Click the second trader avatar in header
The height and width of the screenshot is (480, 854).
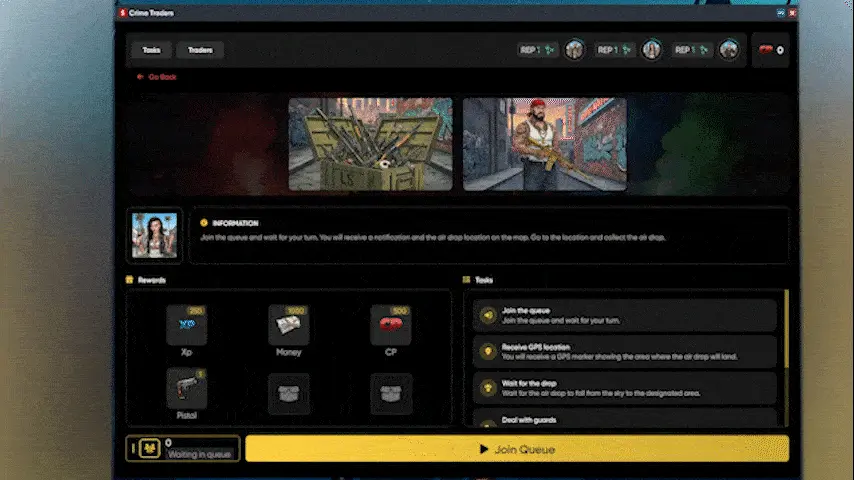(652, 50)
